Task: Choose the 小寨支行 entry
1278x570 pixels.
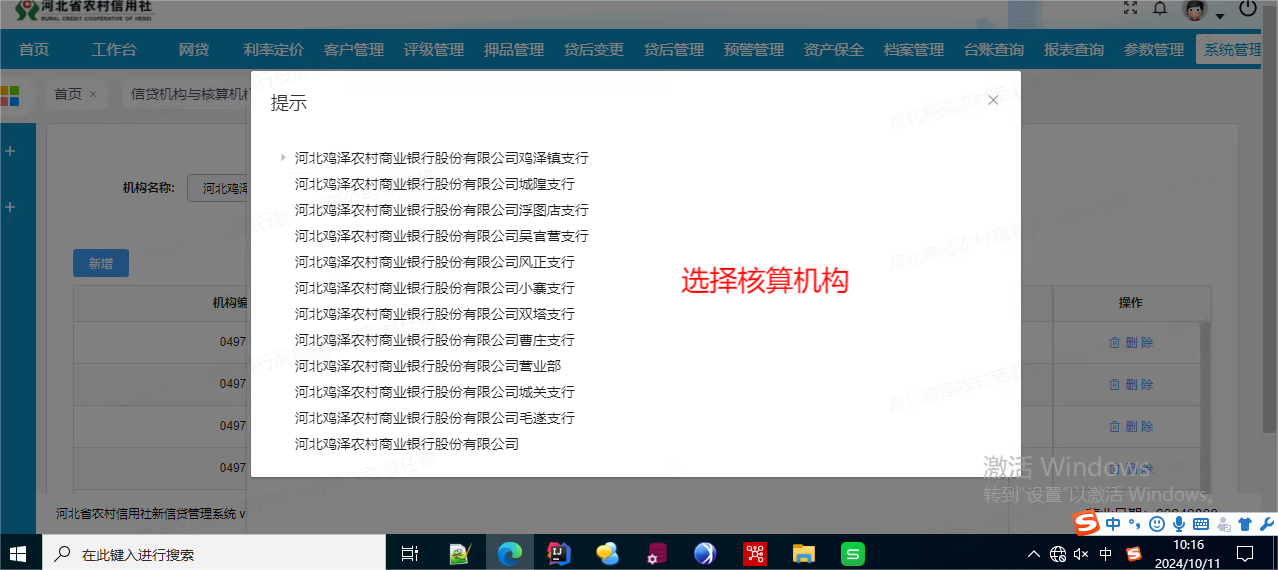Action: point(435,288)
